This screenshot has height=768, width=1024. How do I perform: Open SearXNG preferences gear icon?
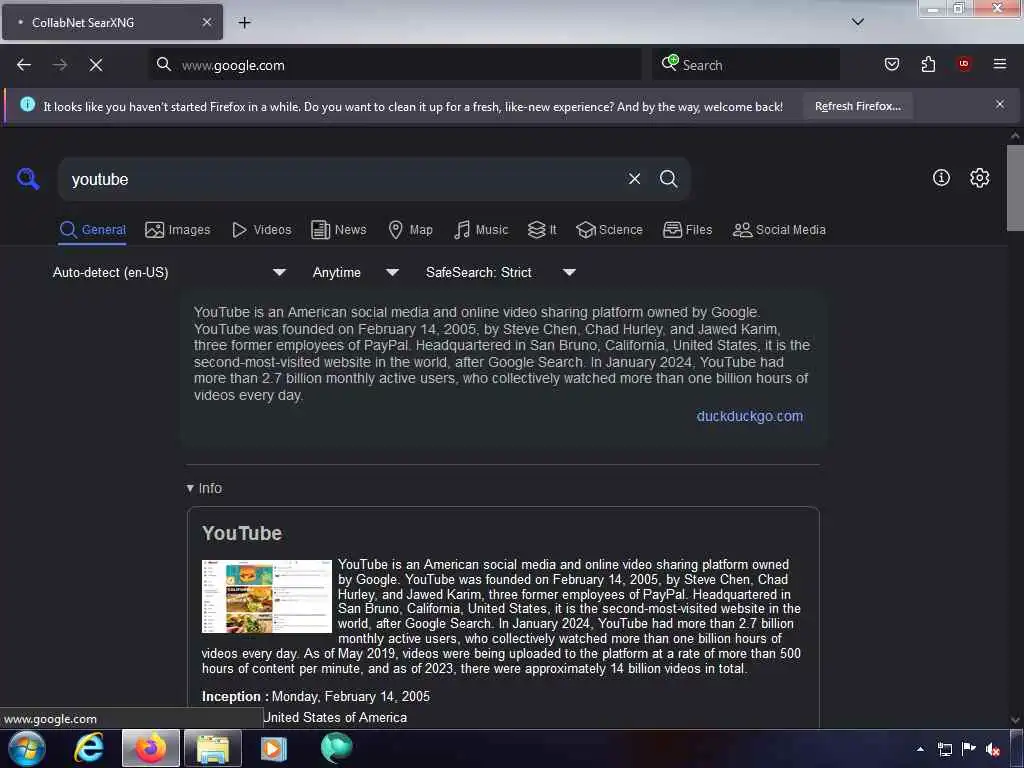(979, 178)
